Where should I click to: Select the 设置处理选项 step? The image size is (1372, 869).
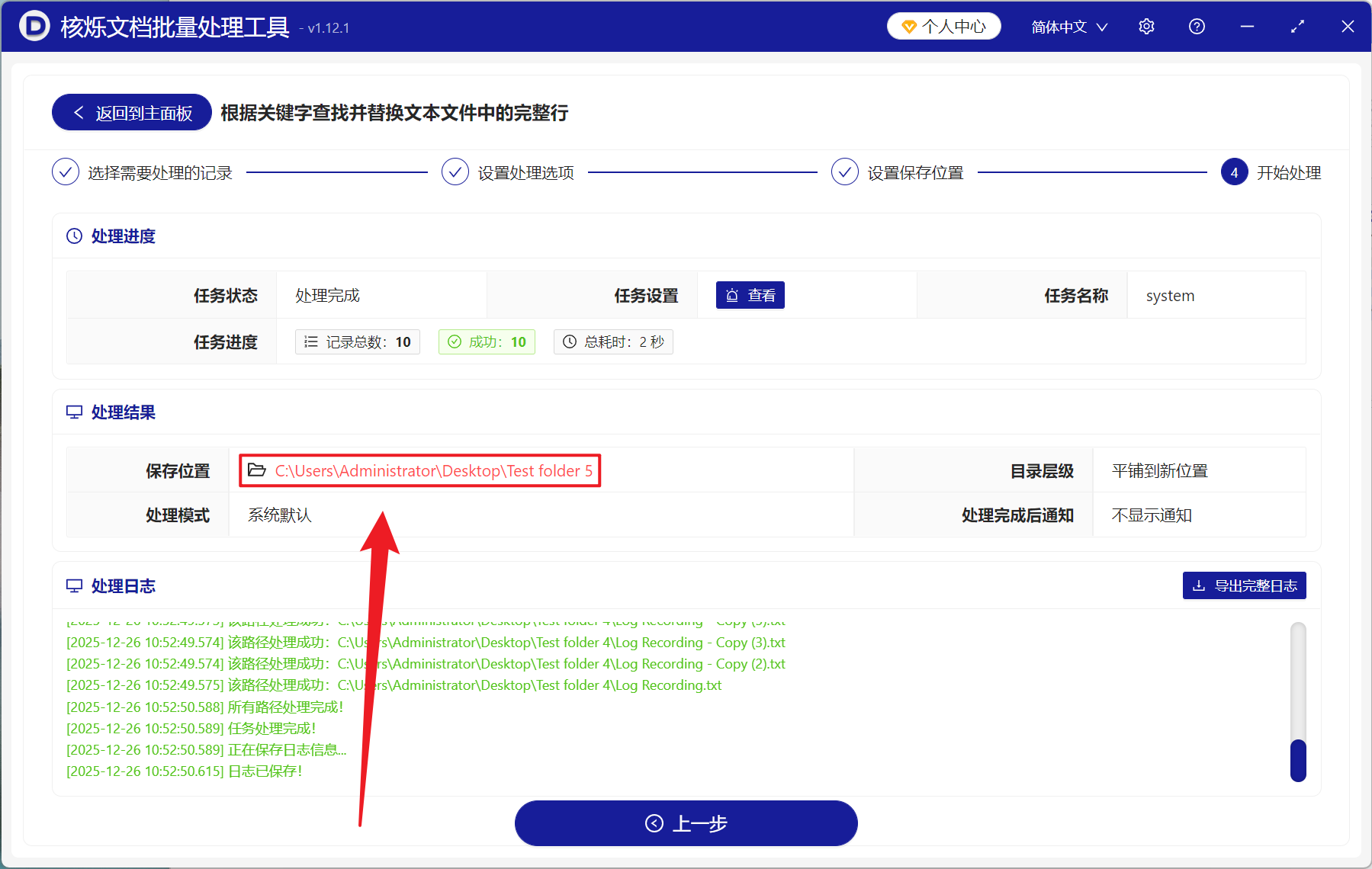527,172
